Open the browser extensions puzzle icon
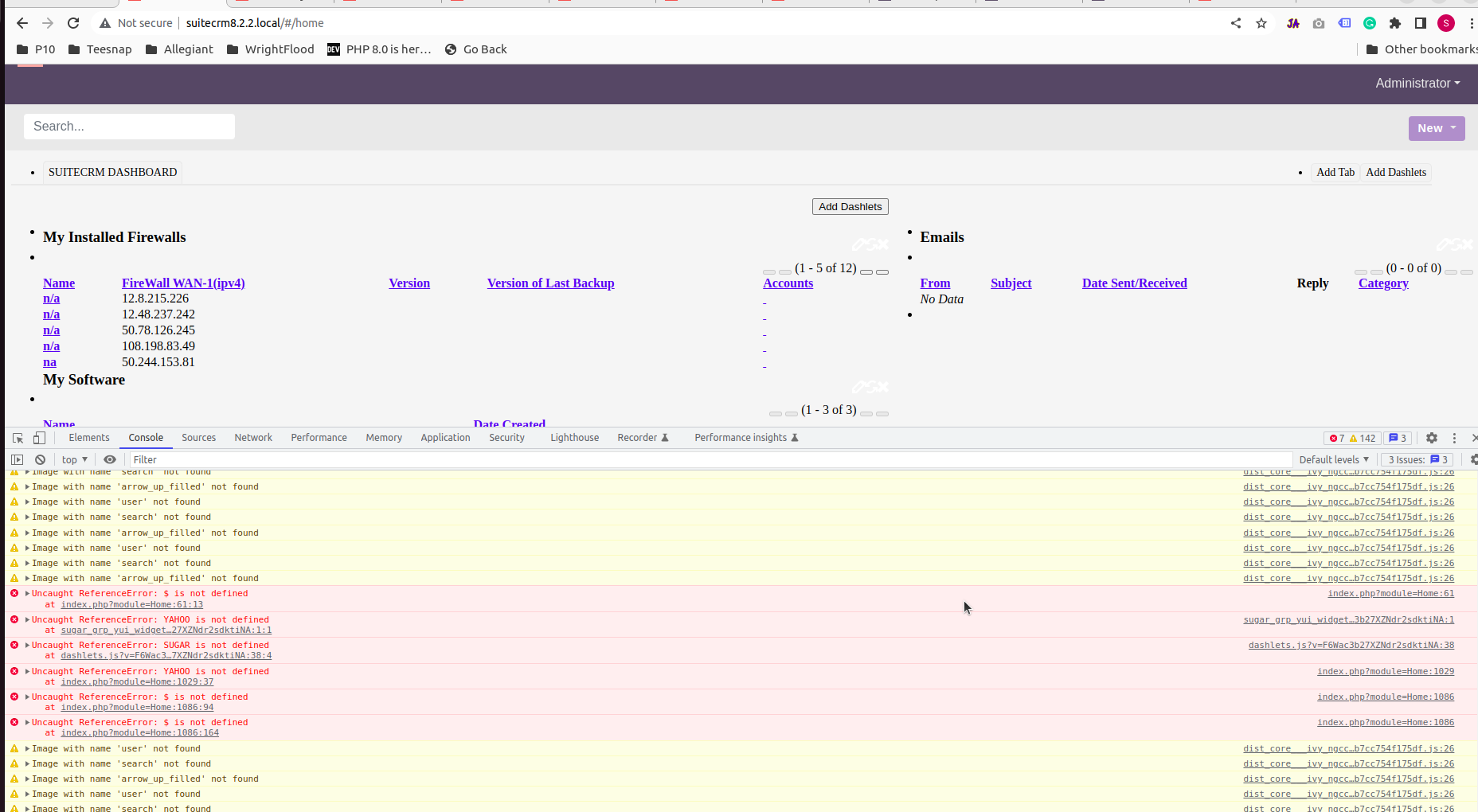This screenshot has height=812, width=1478. click(x=1394, y=23)
